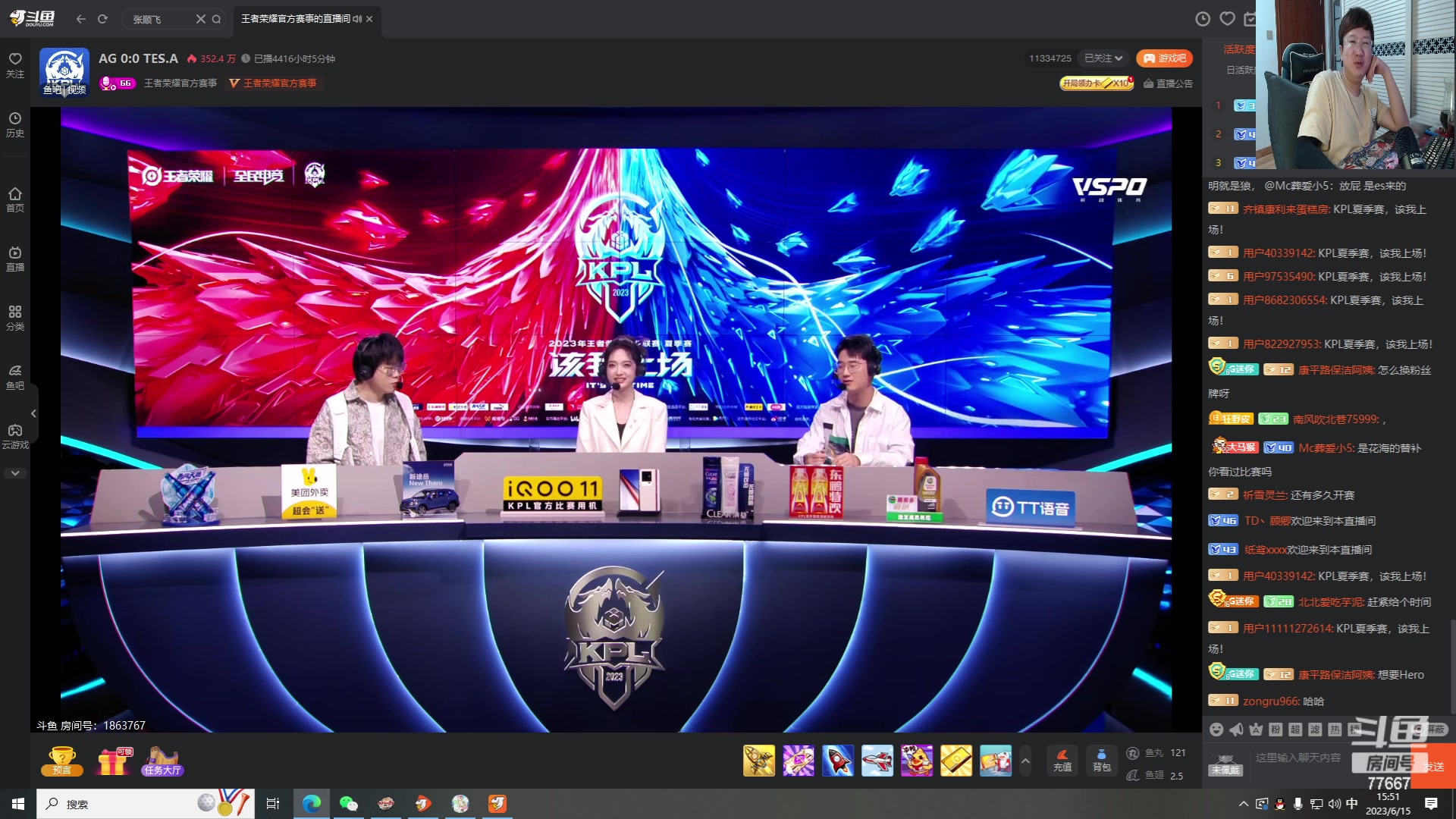
Task: Send the red rocket gift
Action: tap(838, 761)
